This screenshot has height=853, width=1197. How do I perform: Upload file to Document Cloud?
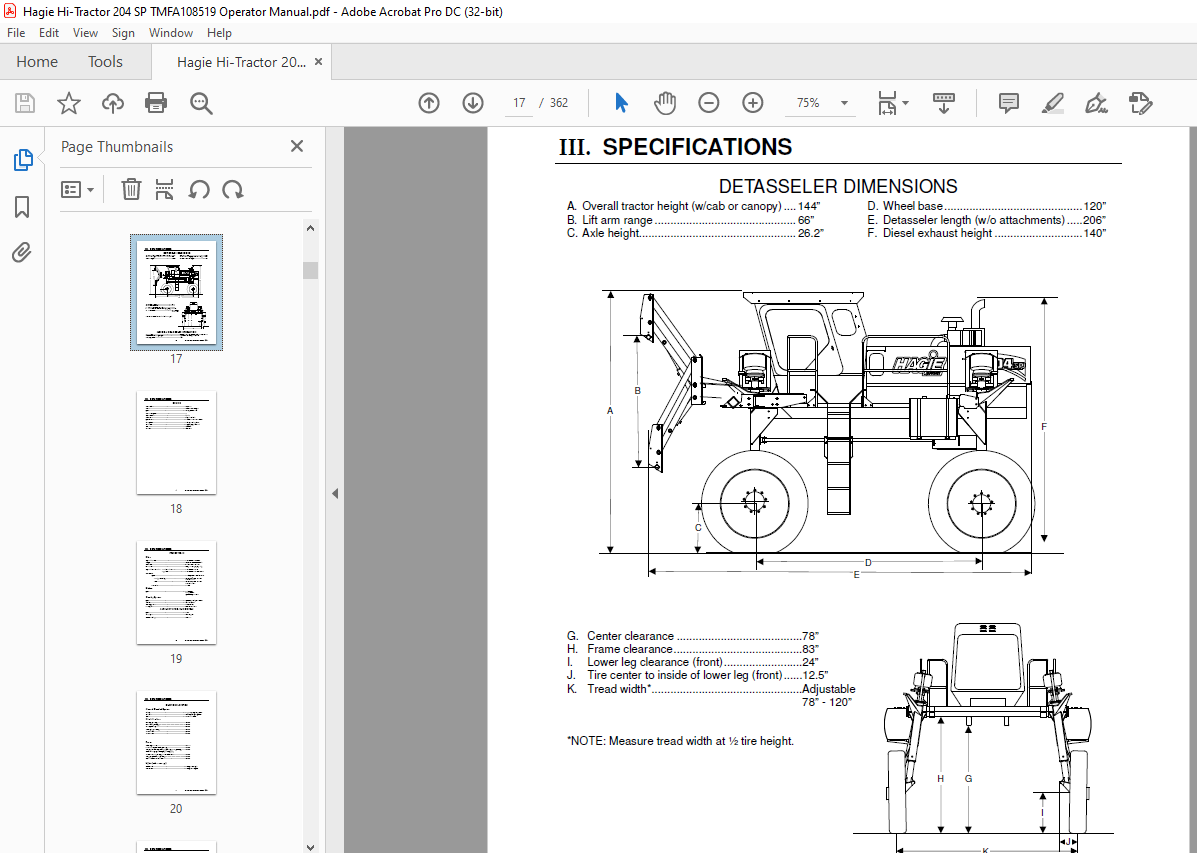pos(113,103)
